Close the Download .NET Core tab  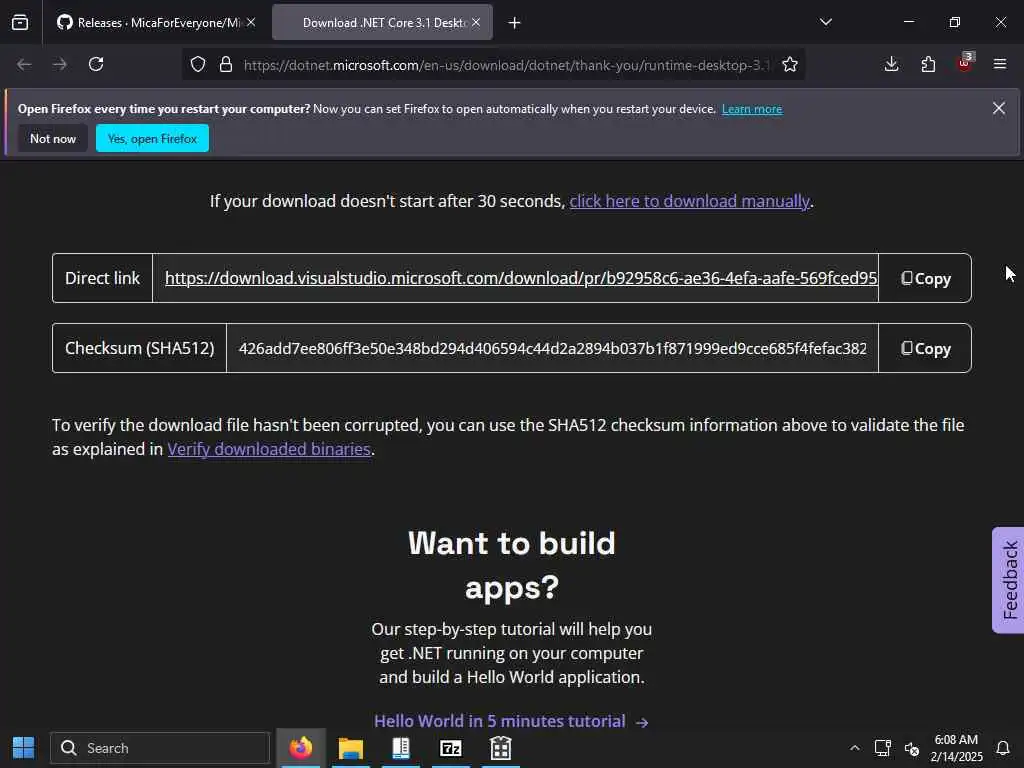pos(476,23)
